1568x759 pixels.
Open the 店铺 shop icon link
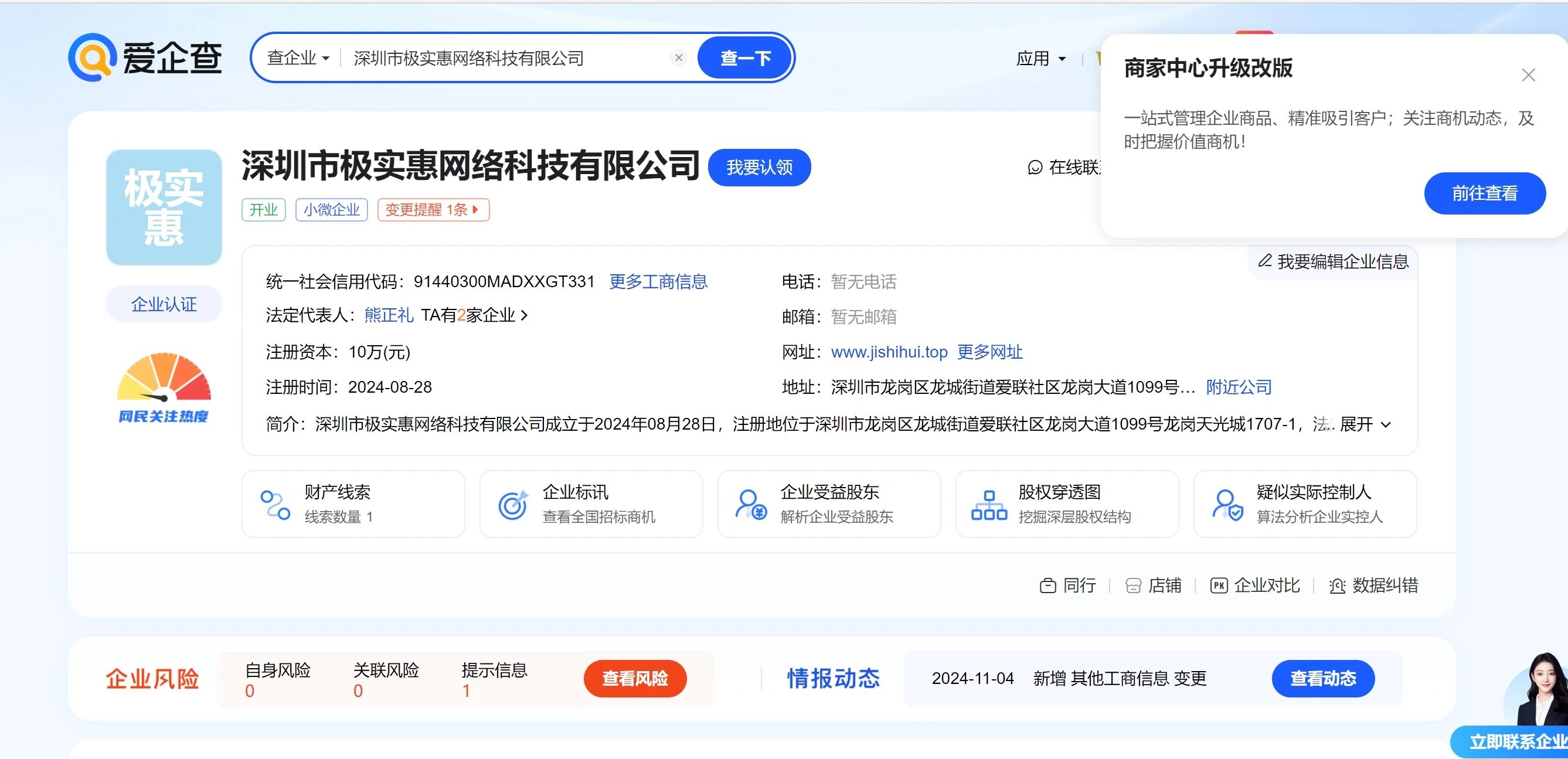[1134, 586]
